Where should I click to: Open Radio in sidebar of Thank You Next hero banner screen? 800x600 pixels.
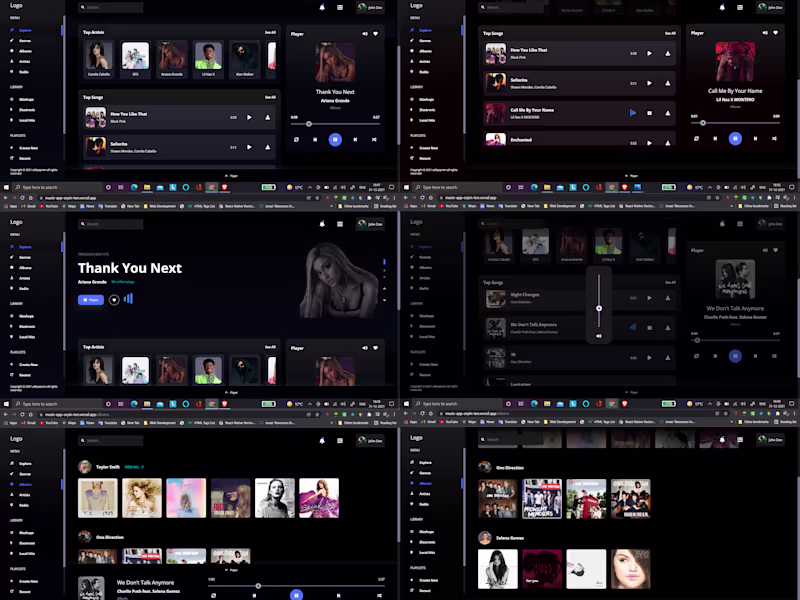(24, 289)
